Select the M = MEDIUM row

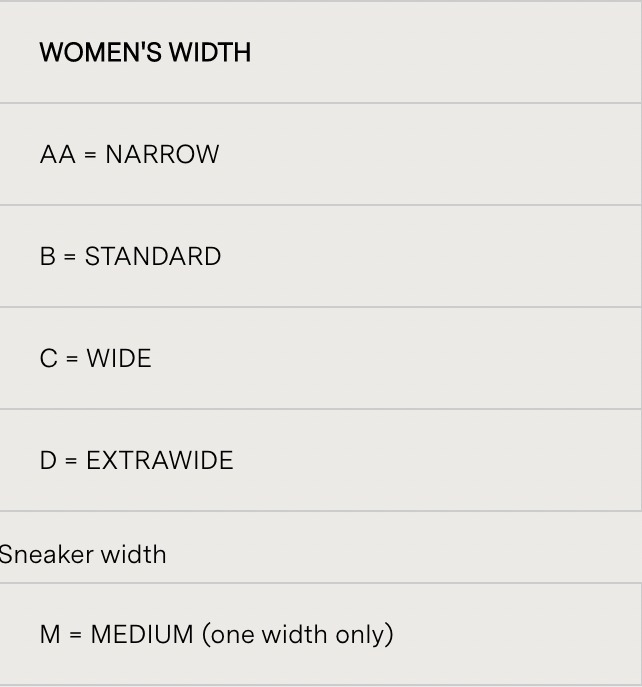click(x=320, y=634)
